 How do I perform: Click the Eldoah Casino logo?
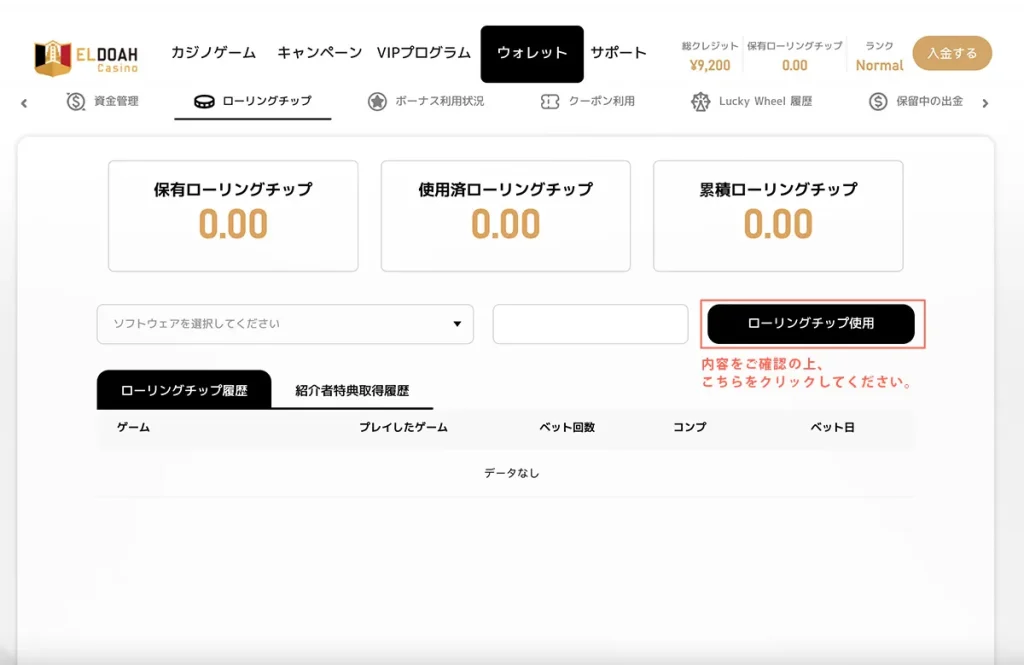[x=86, y=56]
